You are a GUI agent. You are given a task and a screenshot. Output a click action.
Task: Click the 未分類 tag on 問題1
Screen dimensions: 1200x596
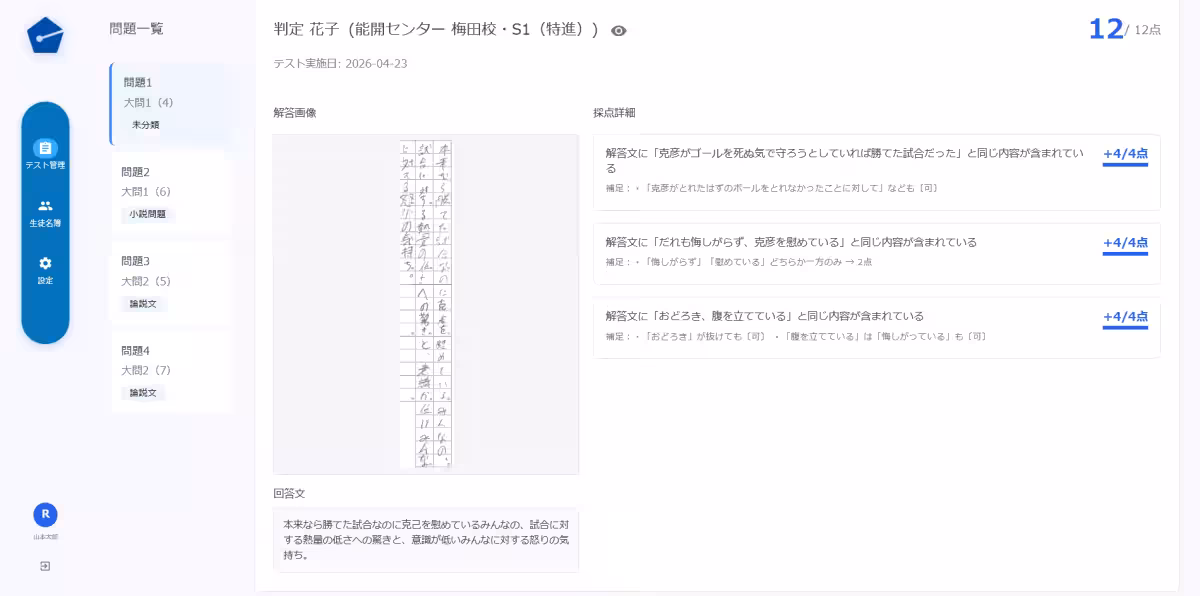tap(145, 125)
